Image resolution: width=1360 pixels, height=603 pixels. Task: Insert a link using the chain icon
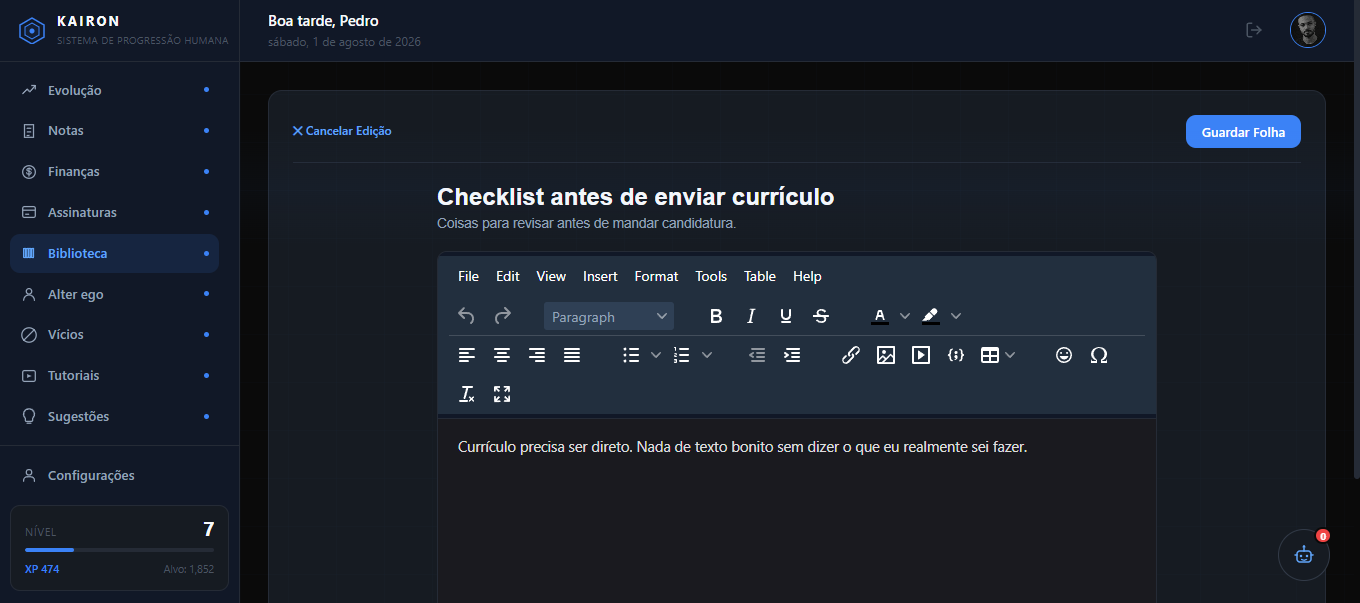851,355
